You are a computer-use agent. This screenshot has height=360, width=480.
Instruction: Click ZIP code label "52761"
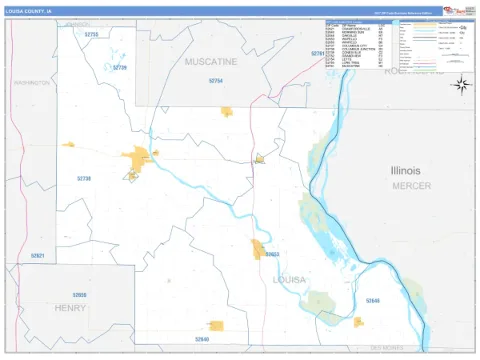[x=318, y=54]
